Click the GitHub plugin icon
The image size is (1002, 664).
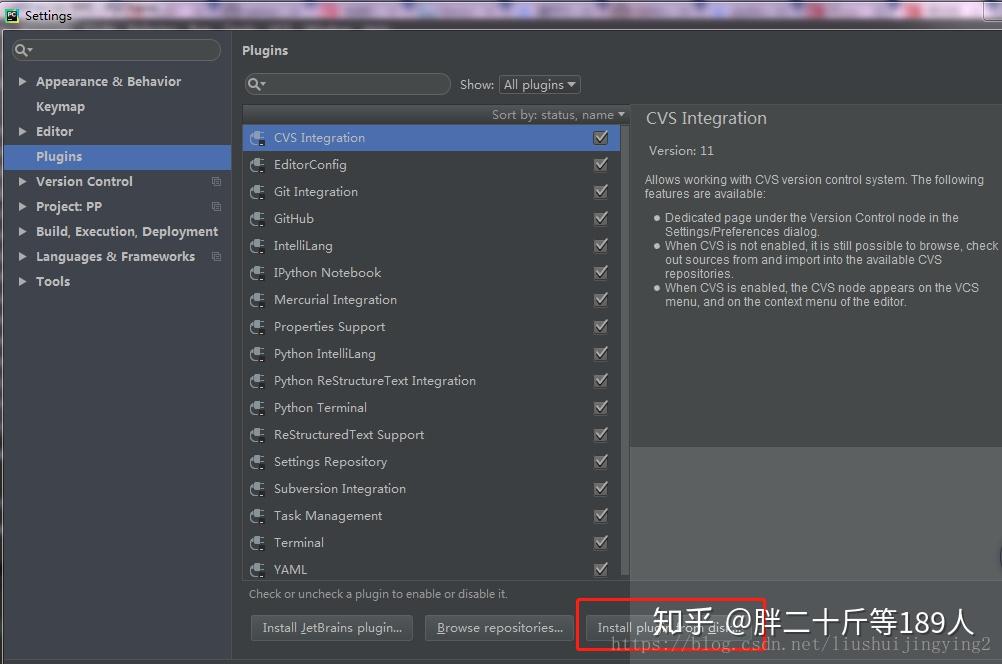258,219
